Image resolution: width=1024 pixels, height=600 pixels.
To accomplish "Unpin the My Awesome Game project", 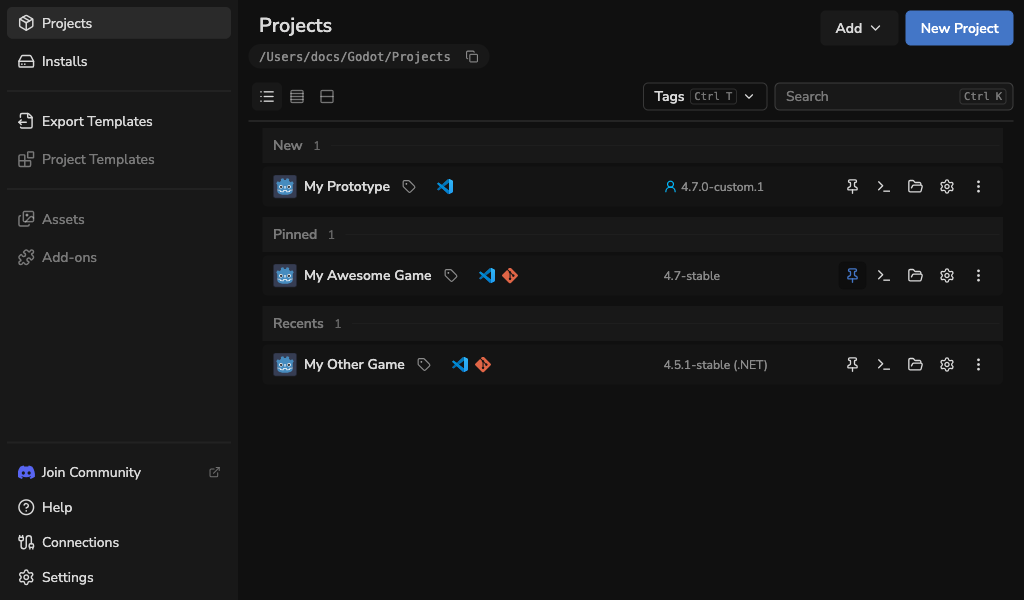I will (x=852, y=276).
